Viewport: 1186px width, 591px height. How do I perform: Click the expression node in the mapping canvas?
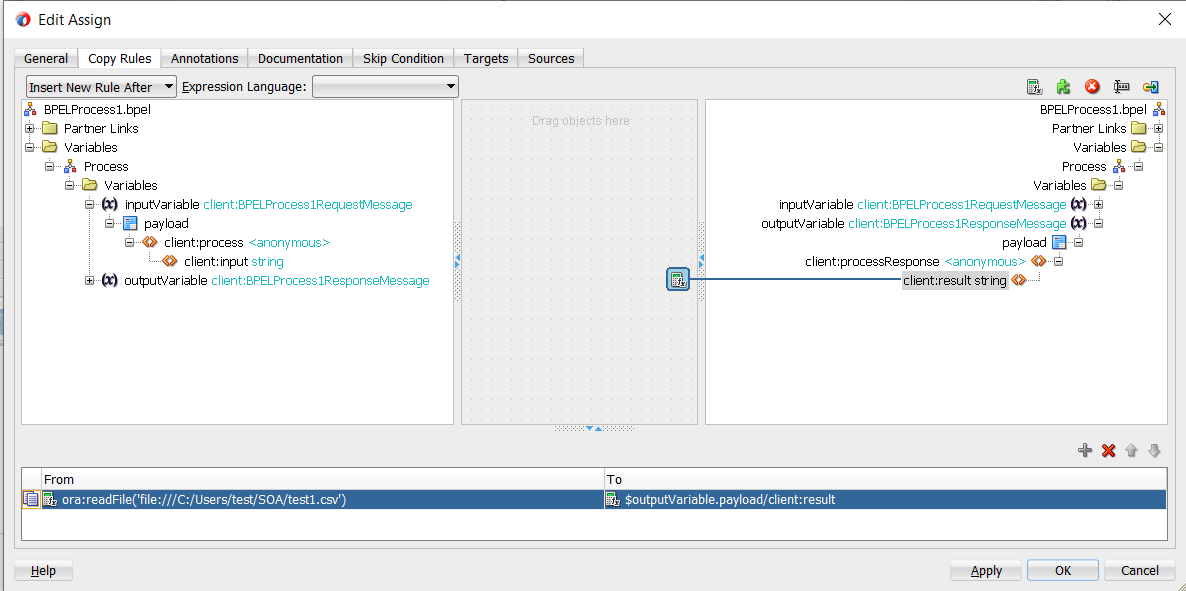point(678,280)
